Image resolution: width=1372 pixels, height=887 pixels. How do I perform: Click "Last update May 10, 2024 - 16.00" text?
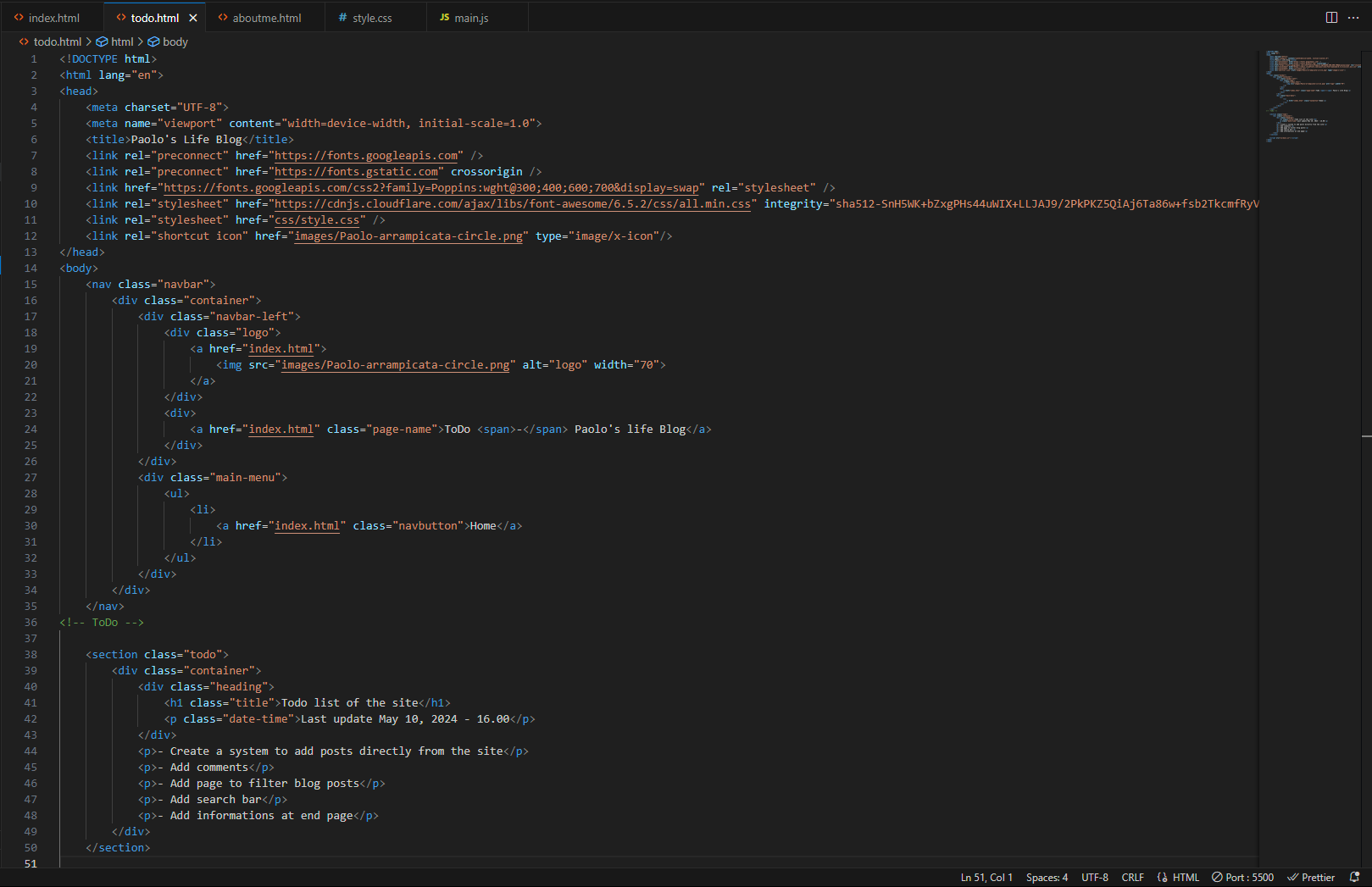click(405, 719)
